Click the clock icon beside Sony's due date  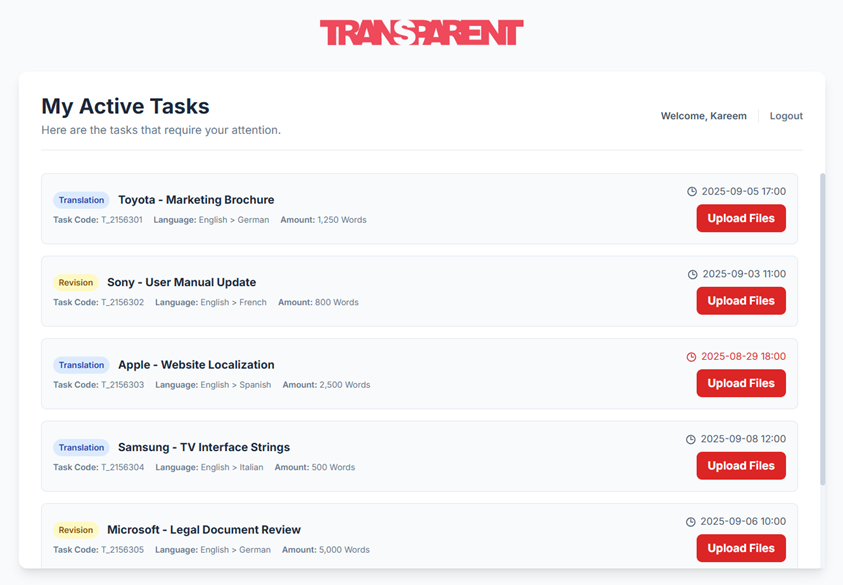(x=690, y=273)
